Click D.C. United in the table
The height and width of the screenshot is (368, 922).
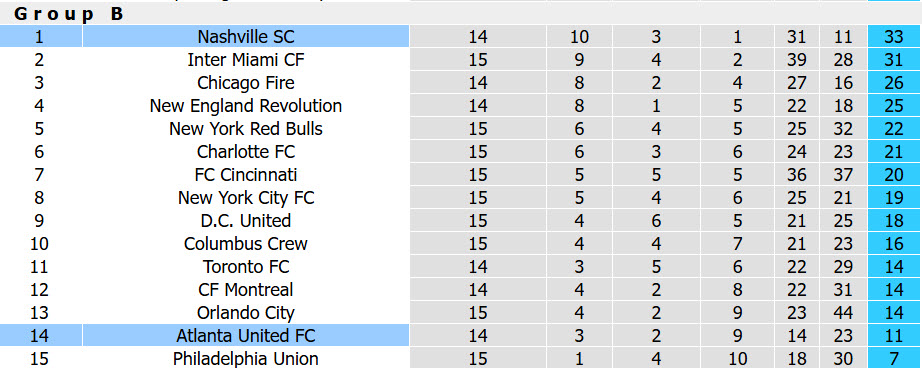click(246, 220)
